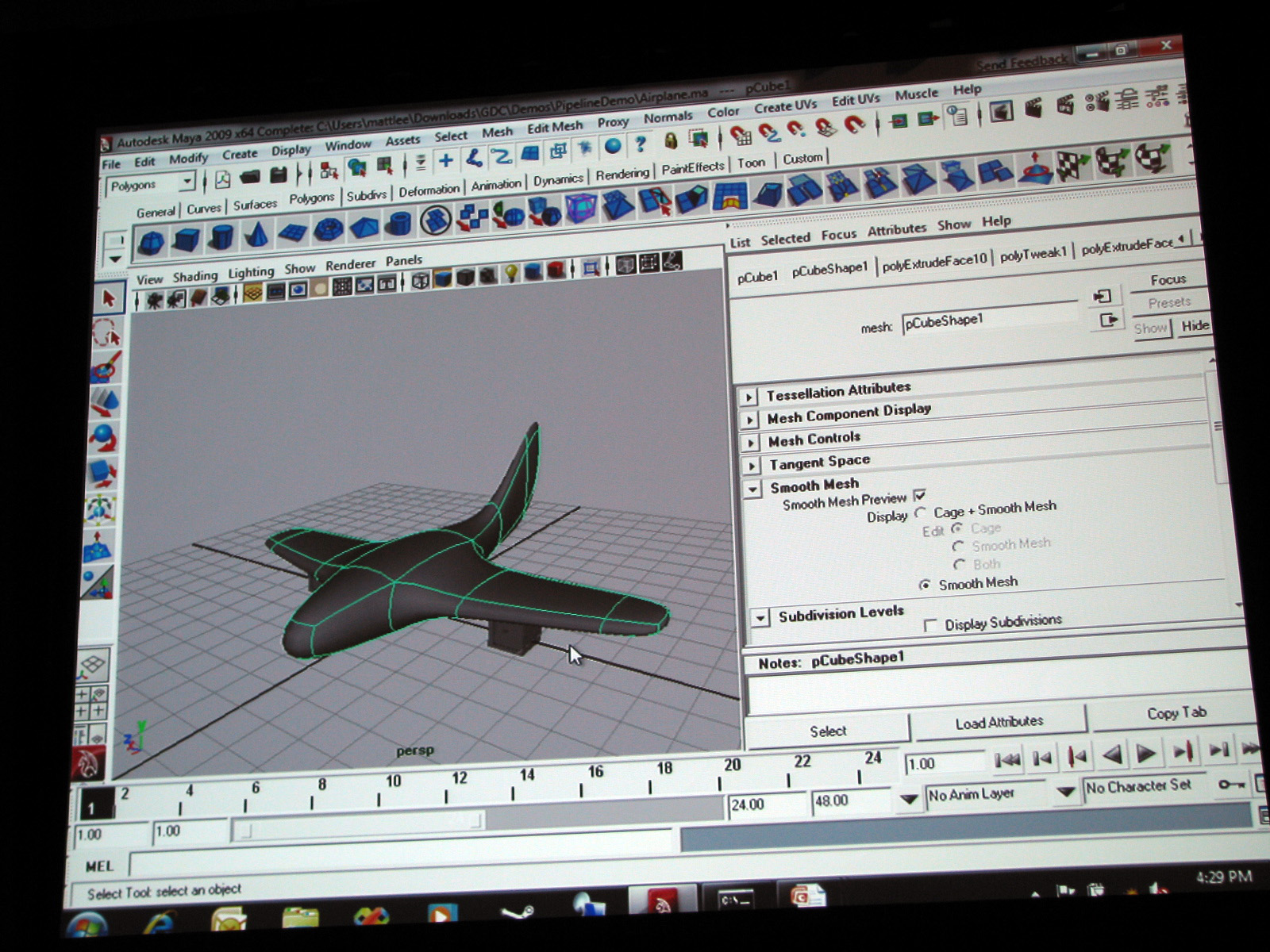The width and height of the screenshot is (1270, 952).
Task: Click the polygon sphere shelf icon
Action: coord(152,241)
